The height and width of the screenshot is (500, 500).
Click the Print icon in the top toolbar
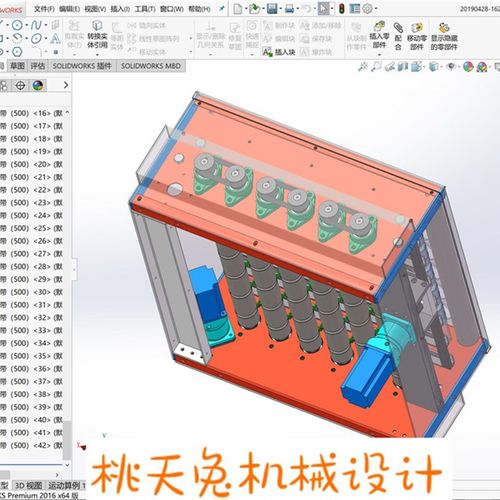point(289,9)
